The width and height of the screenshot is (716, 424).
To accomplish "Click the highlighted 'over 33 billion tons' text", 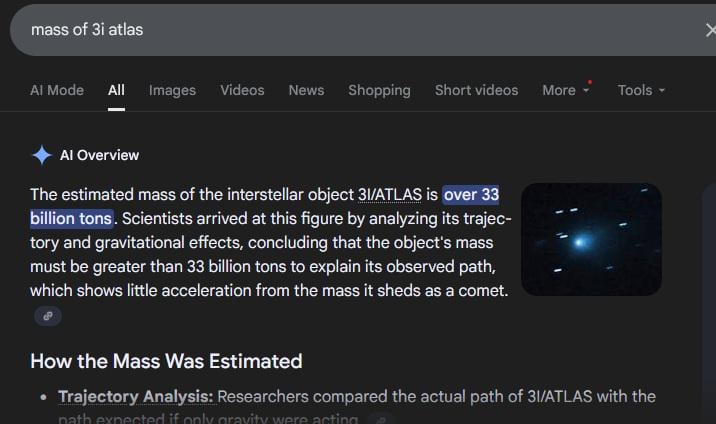I will coord(471,194).
